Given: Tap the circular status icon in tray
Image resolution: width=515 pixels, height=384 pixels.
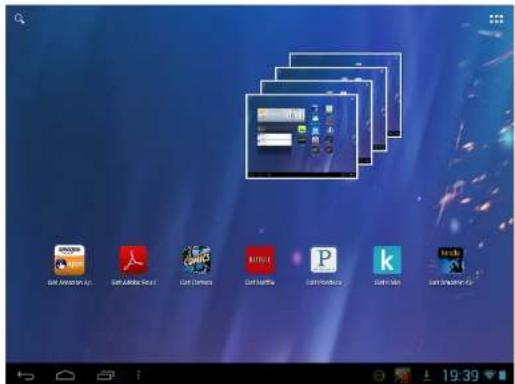Looking at the screenshot, I should [x=379, y=376].
